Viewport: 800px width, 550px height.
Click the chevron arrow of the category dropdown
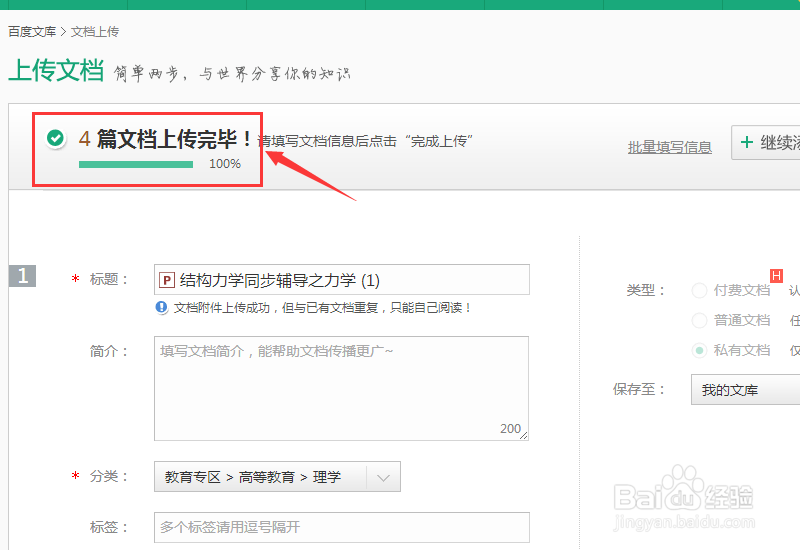point(384,478)
